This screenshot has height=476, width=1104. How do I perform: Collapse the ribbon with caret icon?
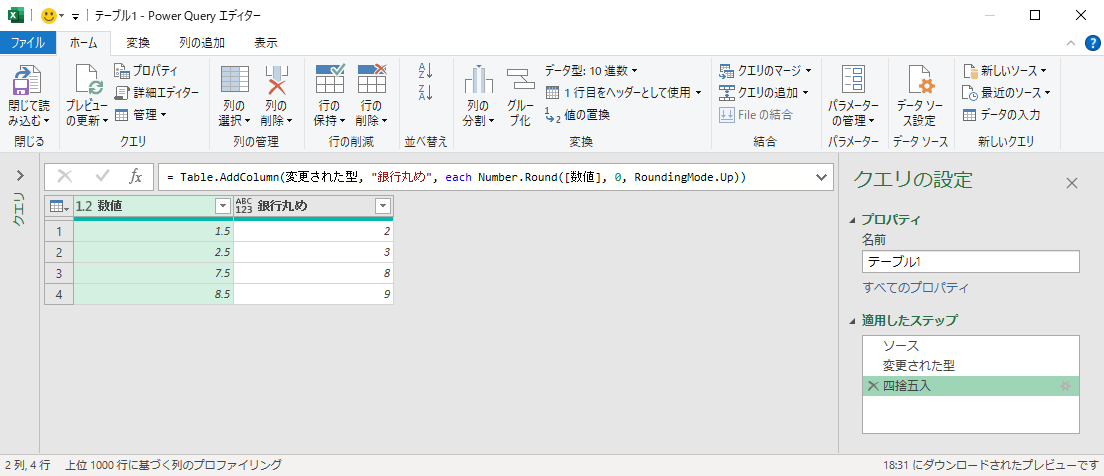[1071, 43]
